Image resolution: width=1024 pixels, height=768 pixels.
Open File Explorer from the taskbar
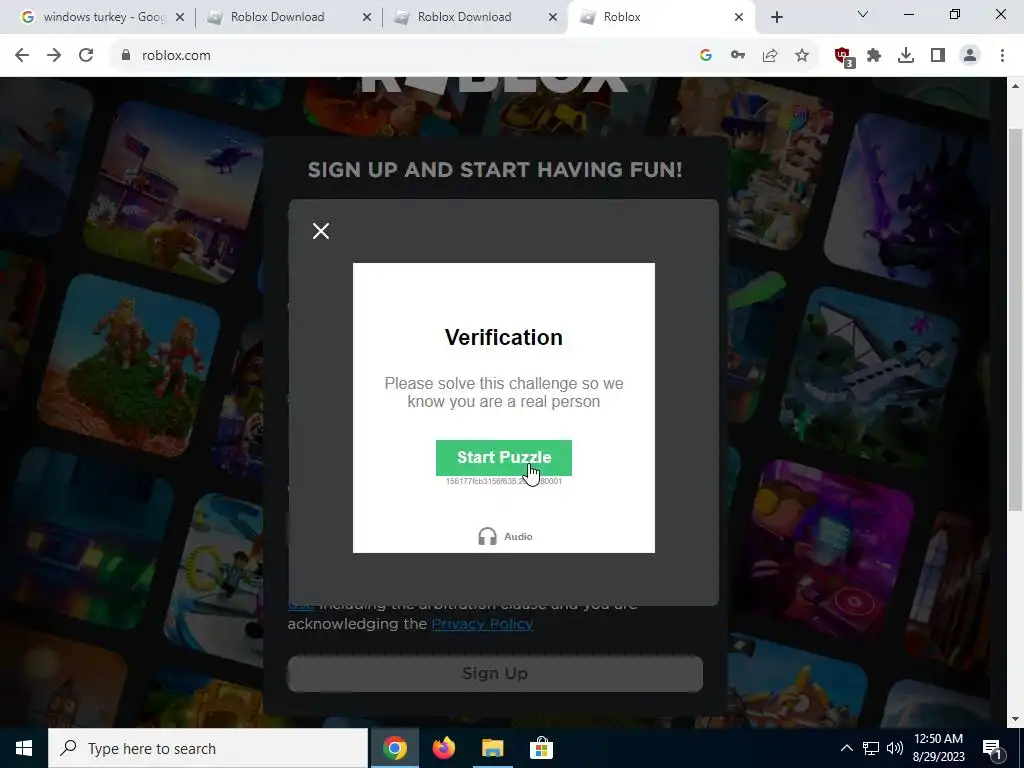(492, 748)
